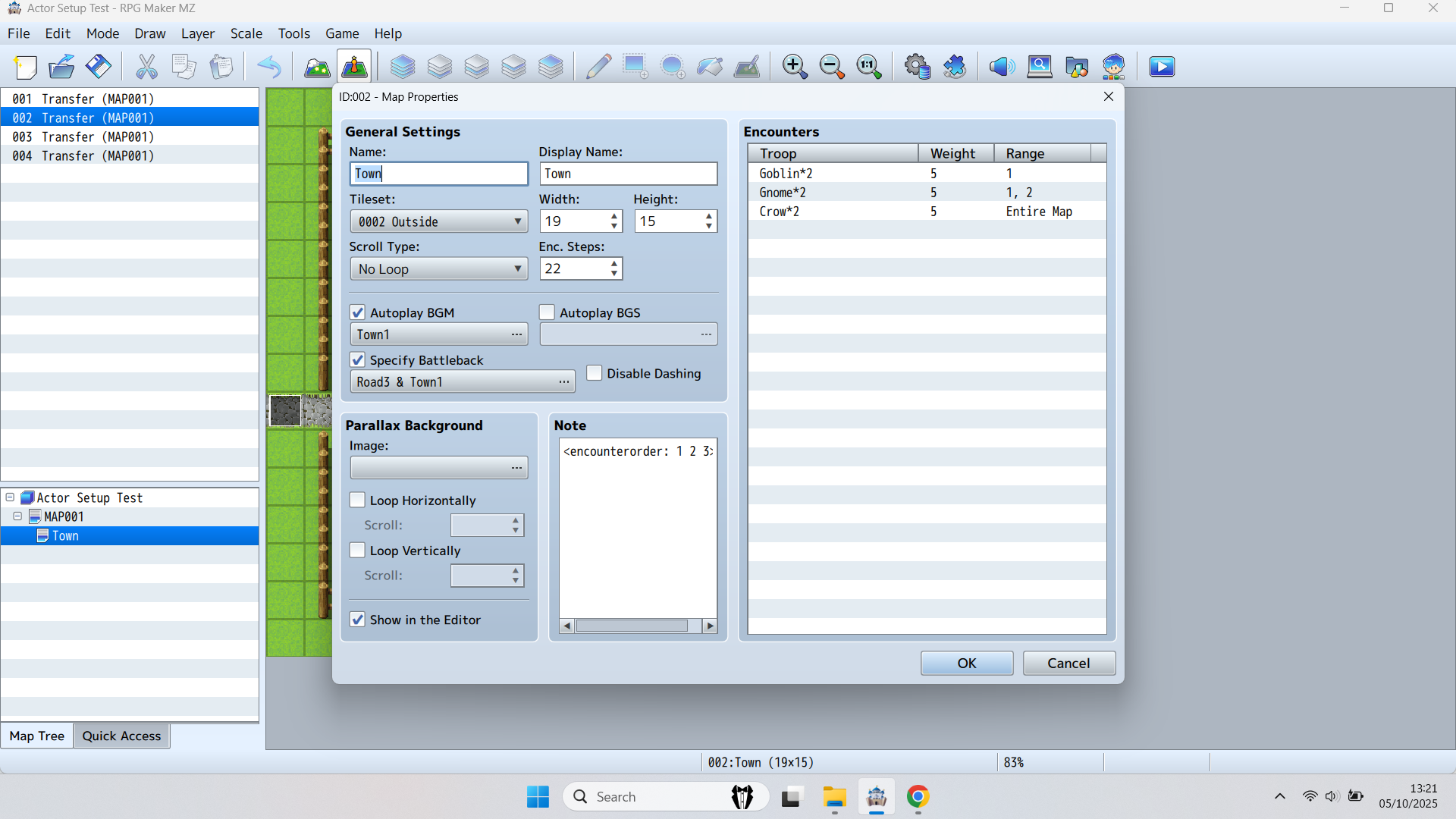Open the Tools menu

coord(293,33)
